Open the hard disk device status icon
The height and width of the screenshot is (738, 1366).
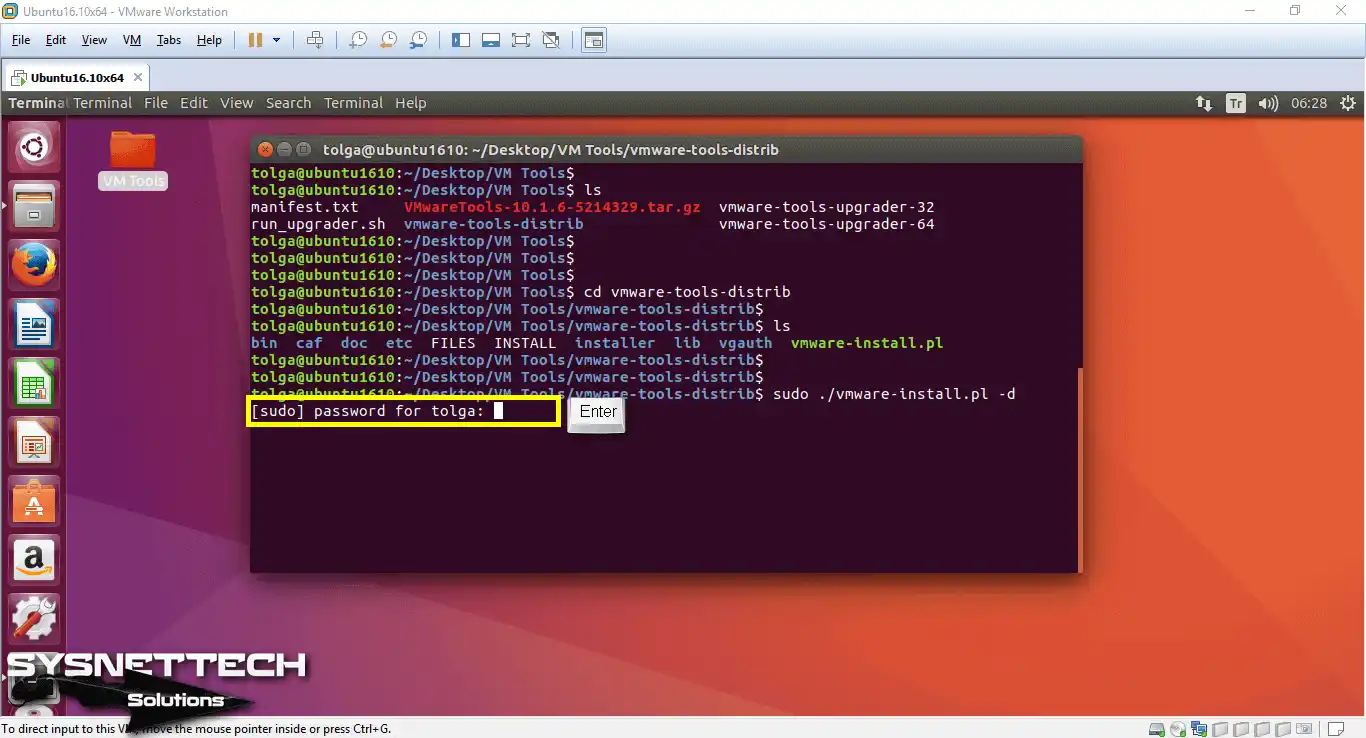(1156, 729)
